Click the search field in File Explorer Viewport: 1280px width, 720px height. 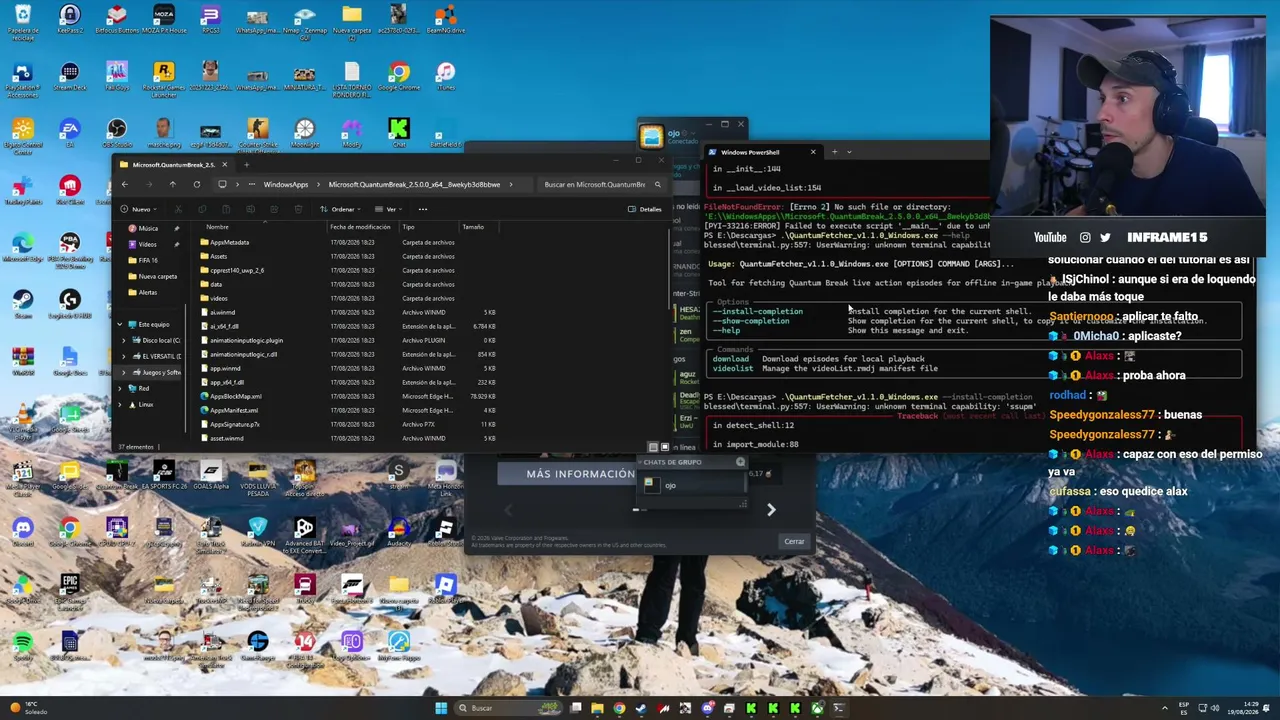(x=601, y=184)
